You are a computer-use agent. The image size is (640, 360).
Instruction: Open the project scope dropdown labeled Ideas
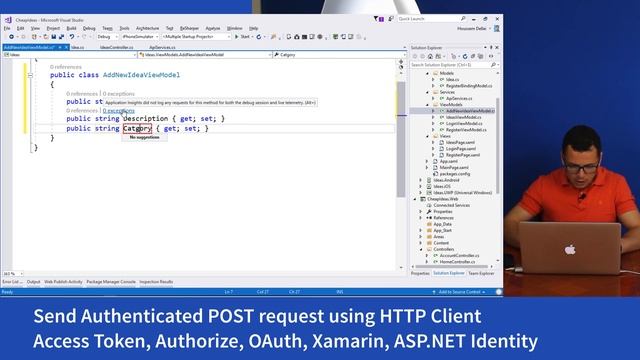(x=69, y=55)
